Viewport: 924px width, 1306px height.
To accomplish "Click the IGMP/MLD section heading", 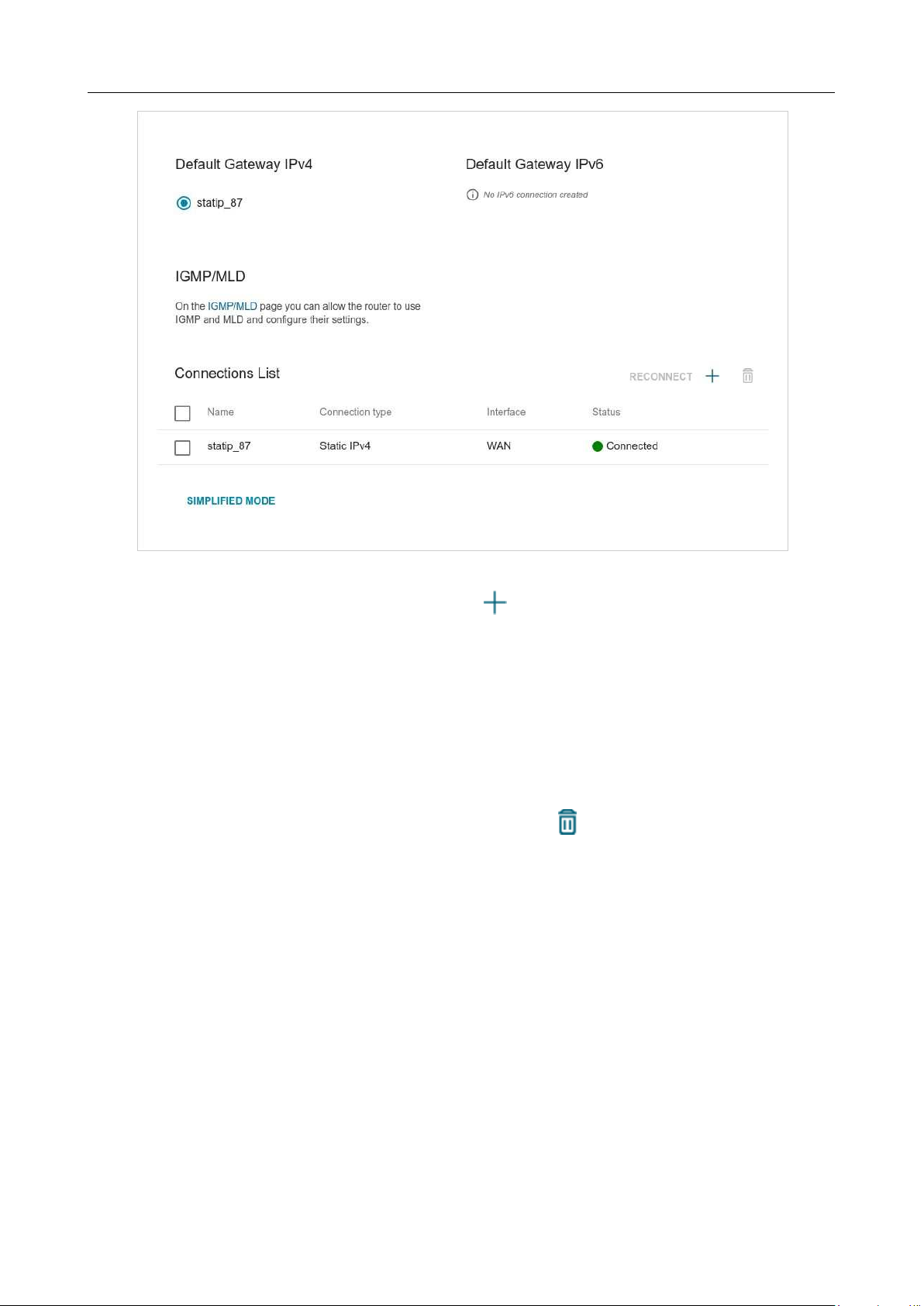I will click(x=210, y=276).
